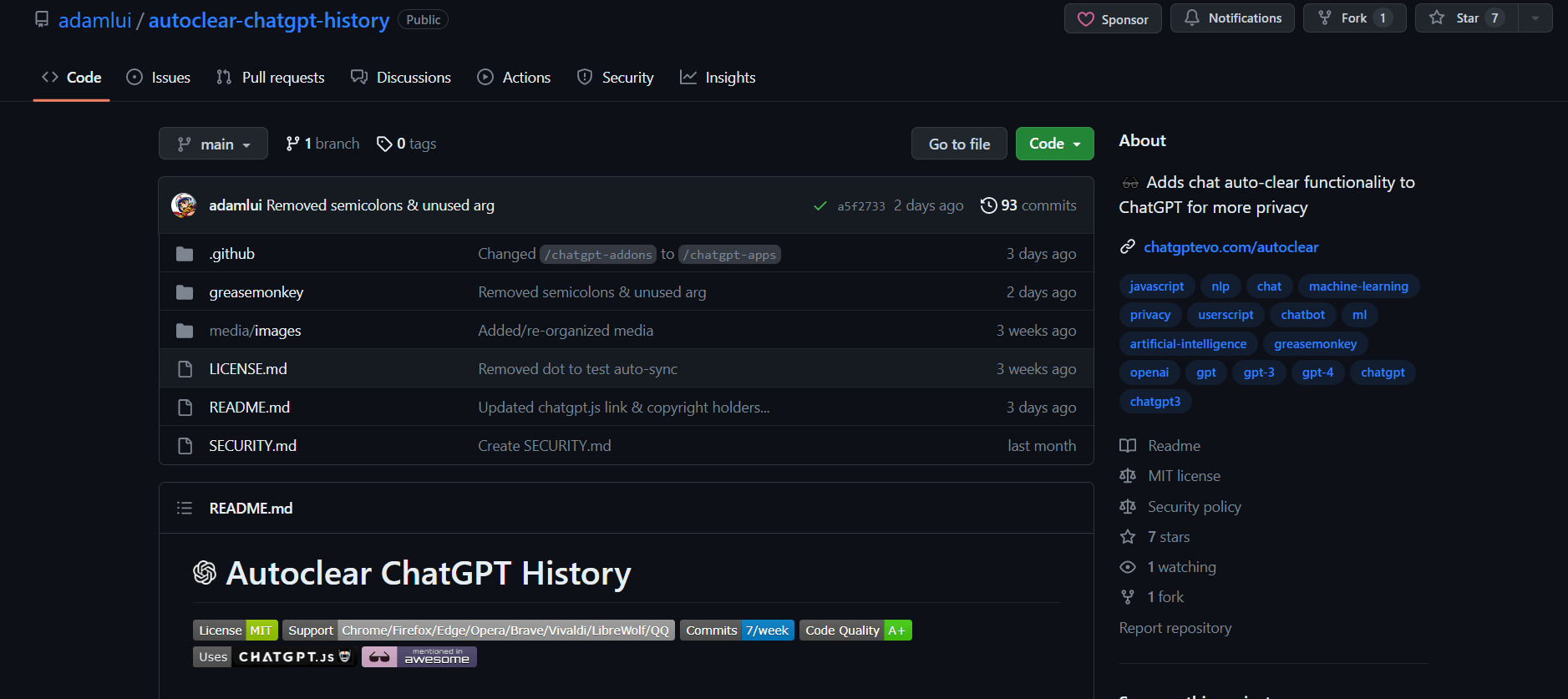Select the machine-learning topic tag

click(x=1358, y=286)
